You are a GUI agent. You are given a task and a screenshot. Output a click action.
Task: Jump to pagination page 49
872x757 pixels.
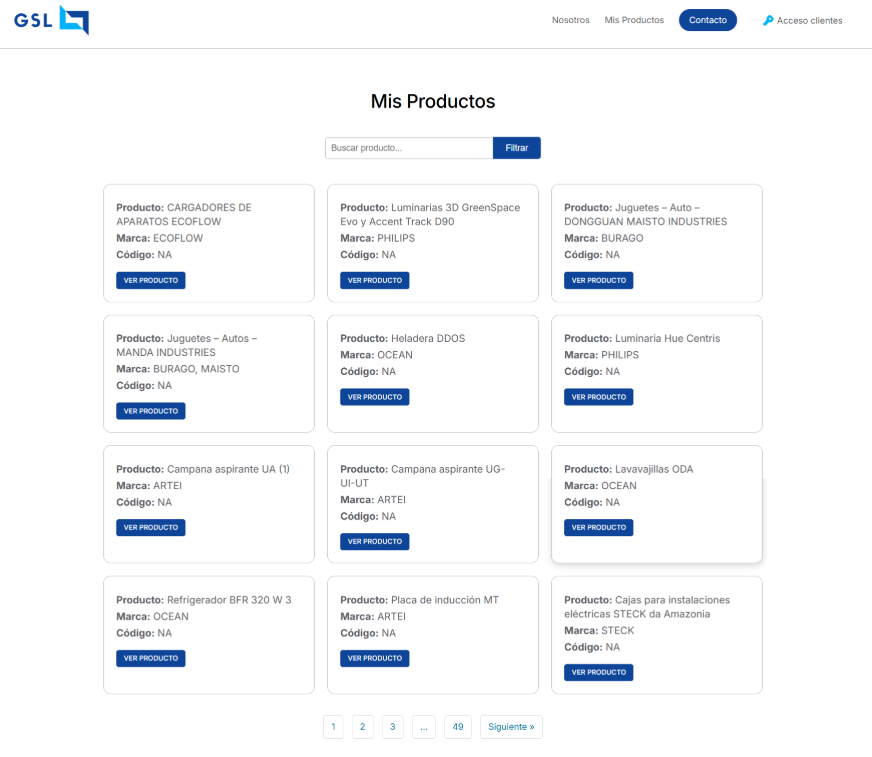point(458,727)
